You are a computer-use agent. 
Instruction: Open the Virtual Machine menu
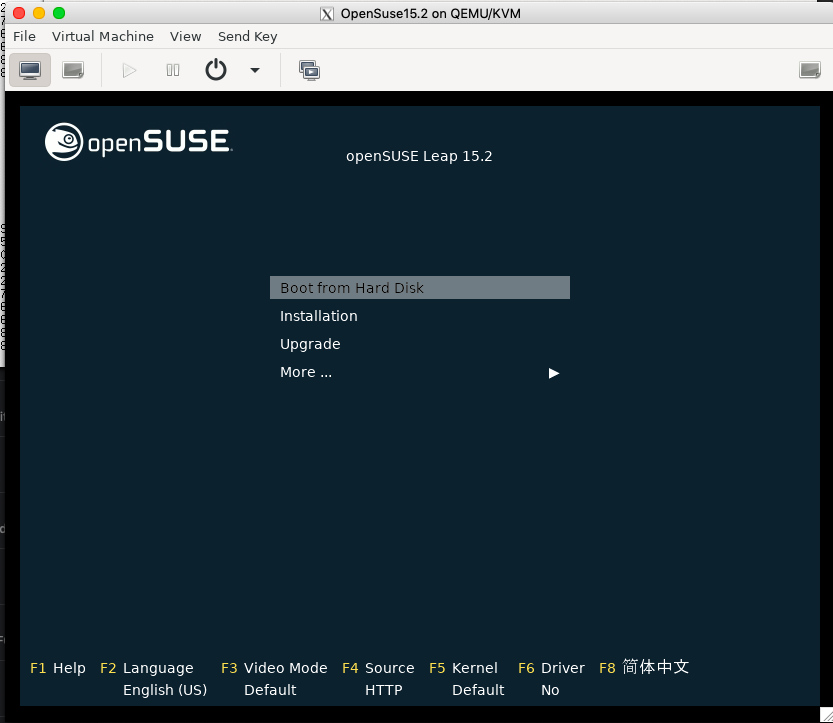[x=103, y=36]
